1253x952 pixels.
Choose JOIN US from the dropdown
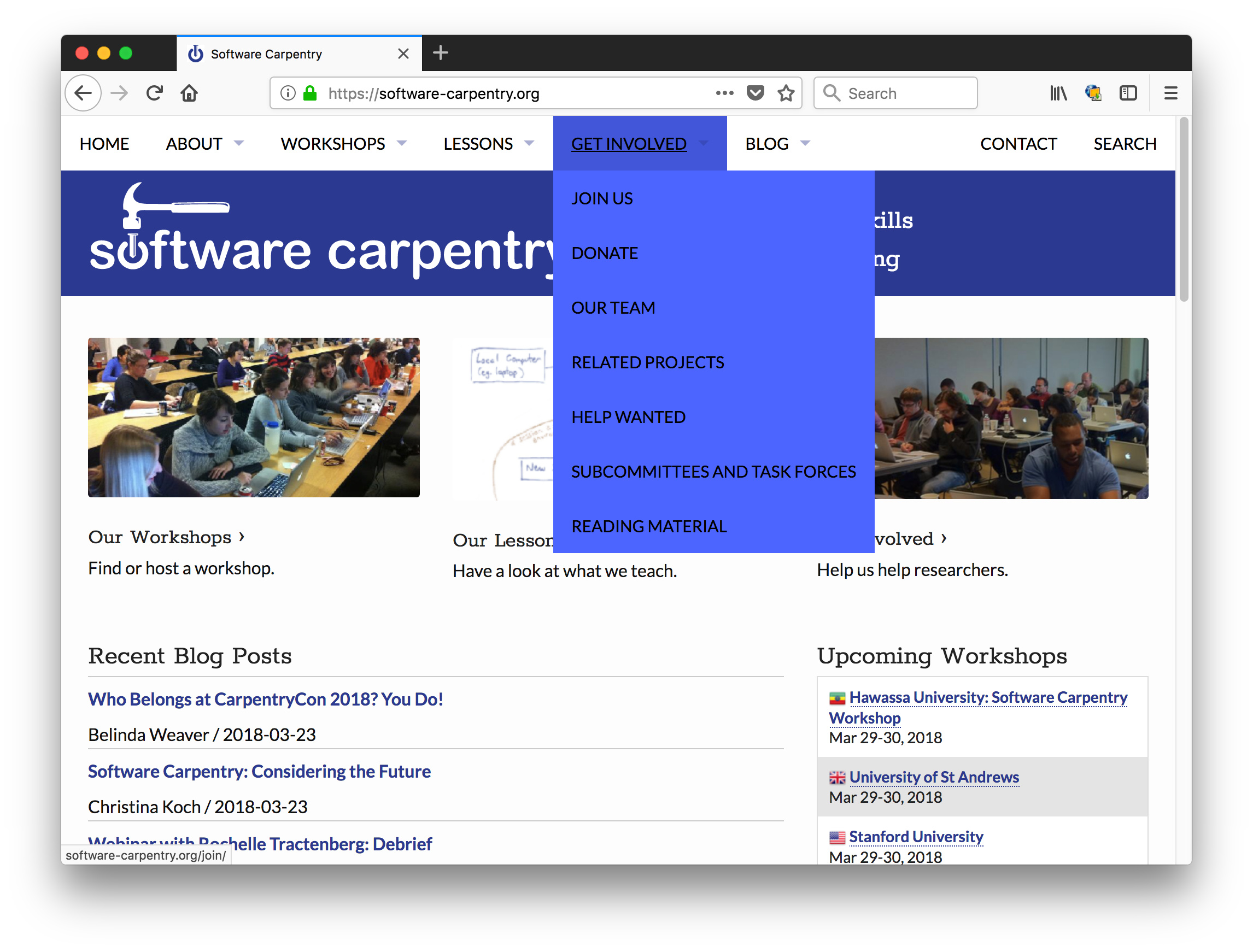(x=713, y=198)
